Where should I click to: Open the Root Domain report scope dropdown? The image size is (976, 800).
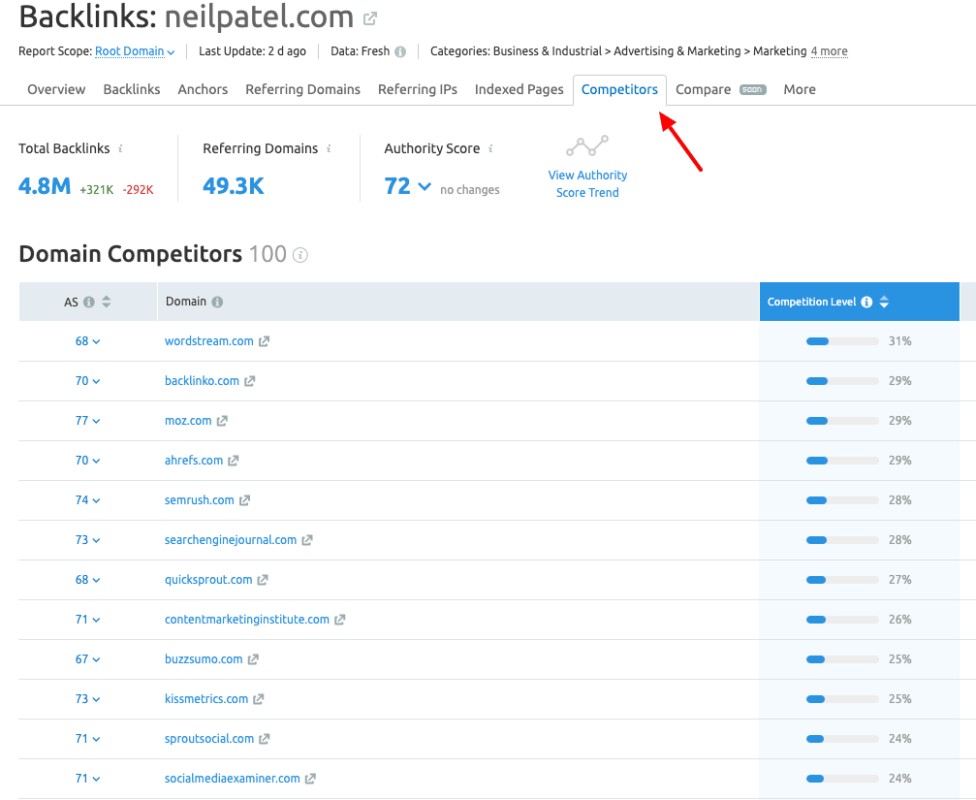point(134,52)
